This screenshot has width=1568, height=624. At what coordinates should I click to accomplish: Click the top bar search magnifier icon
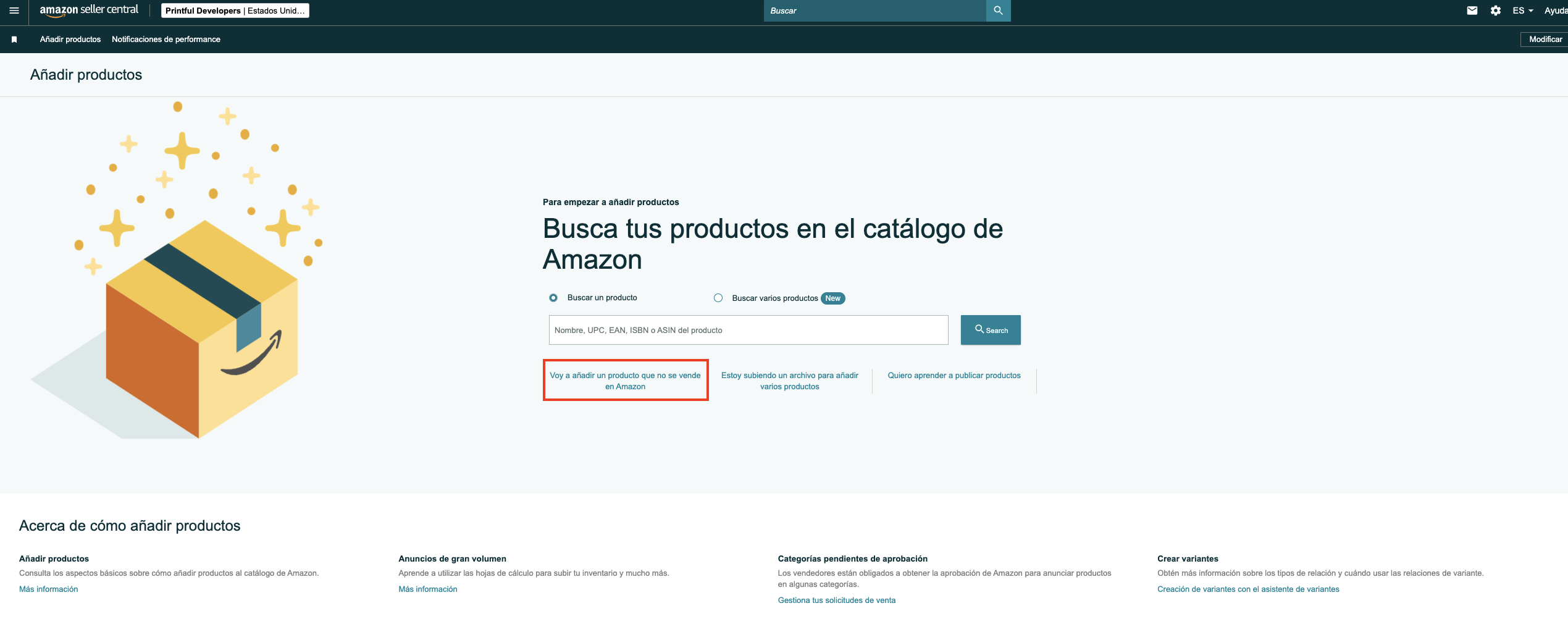(x=998, y=11)
